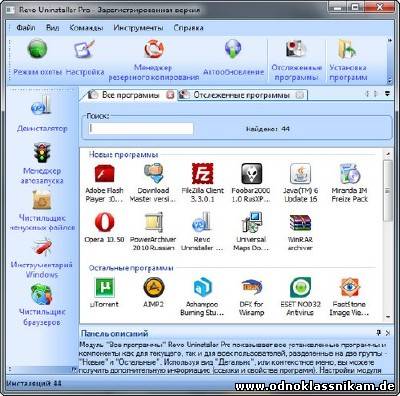The width and height of the screenshot is (400, 396).
Task: Select the Adobe Flash Player program icon
Action: [x=104, y=173]
